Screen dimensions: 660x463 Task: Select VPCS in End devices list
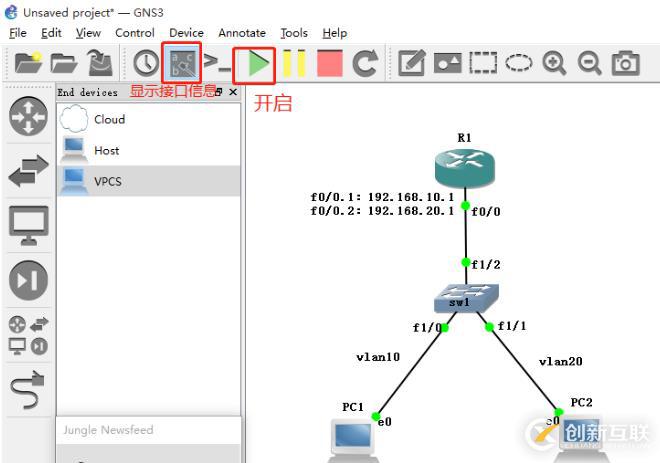coord(149,181)
